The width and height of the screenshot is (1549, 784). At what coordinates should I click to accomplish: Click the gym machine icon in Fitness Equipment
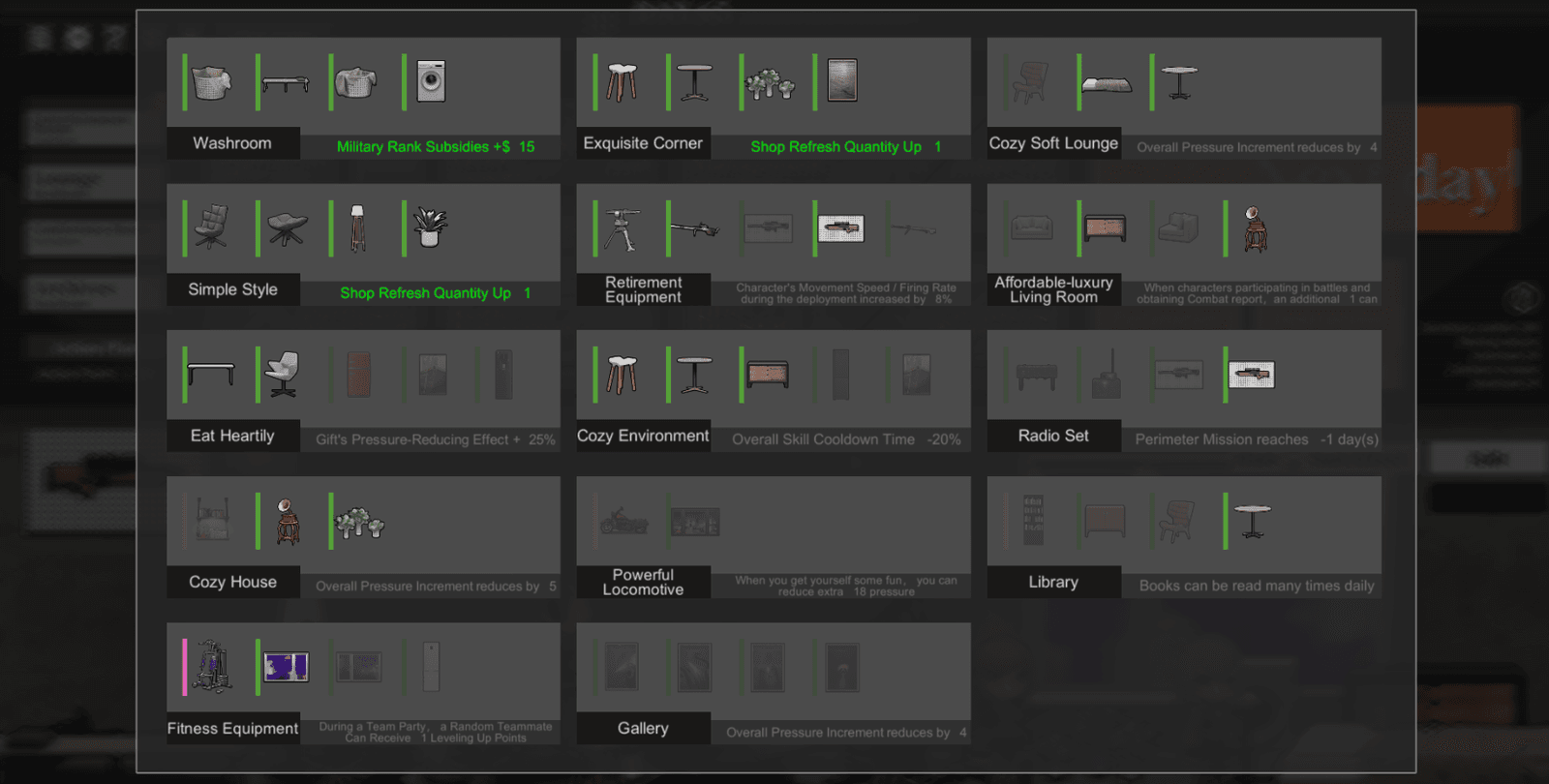point(212,667)
